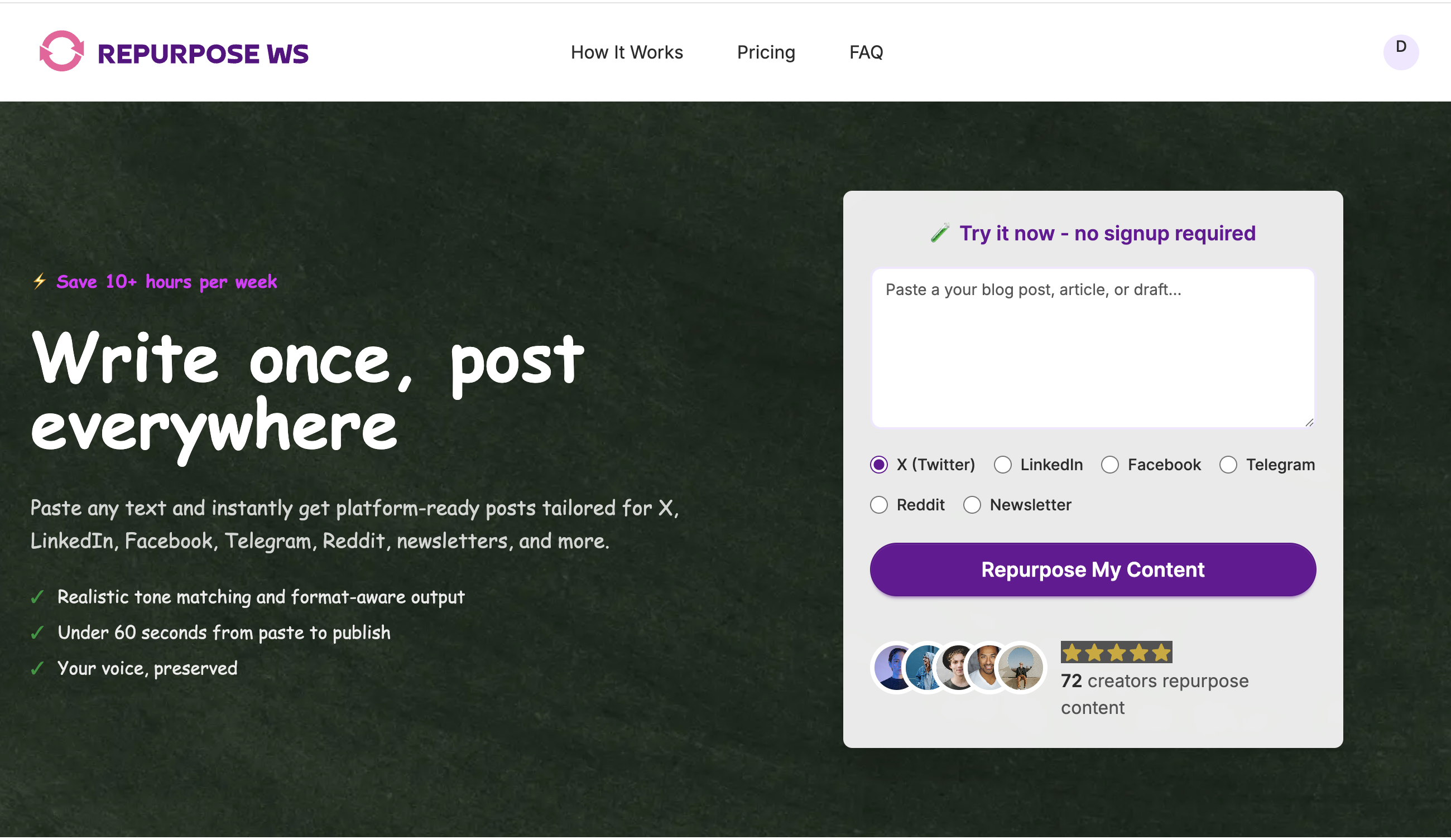Pick the Reddit radio button
The height and width of the screenshot is (840, 1451).
click(878, 505)
